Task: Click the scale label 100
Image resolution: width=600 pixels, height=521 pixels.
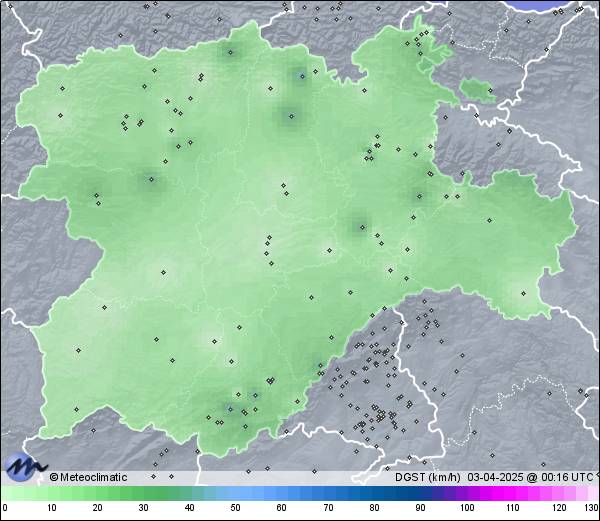Action: [x=467, y=508]
